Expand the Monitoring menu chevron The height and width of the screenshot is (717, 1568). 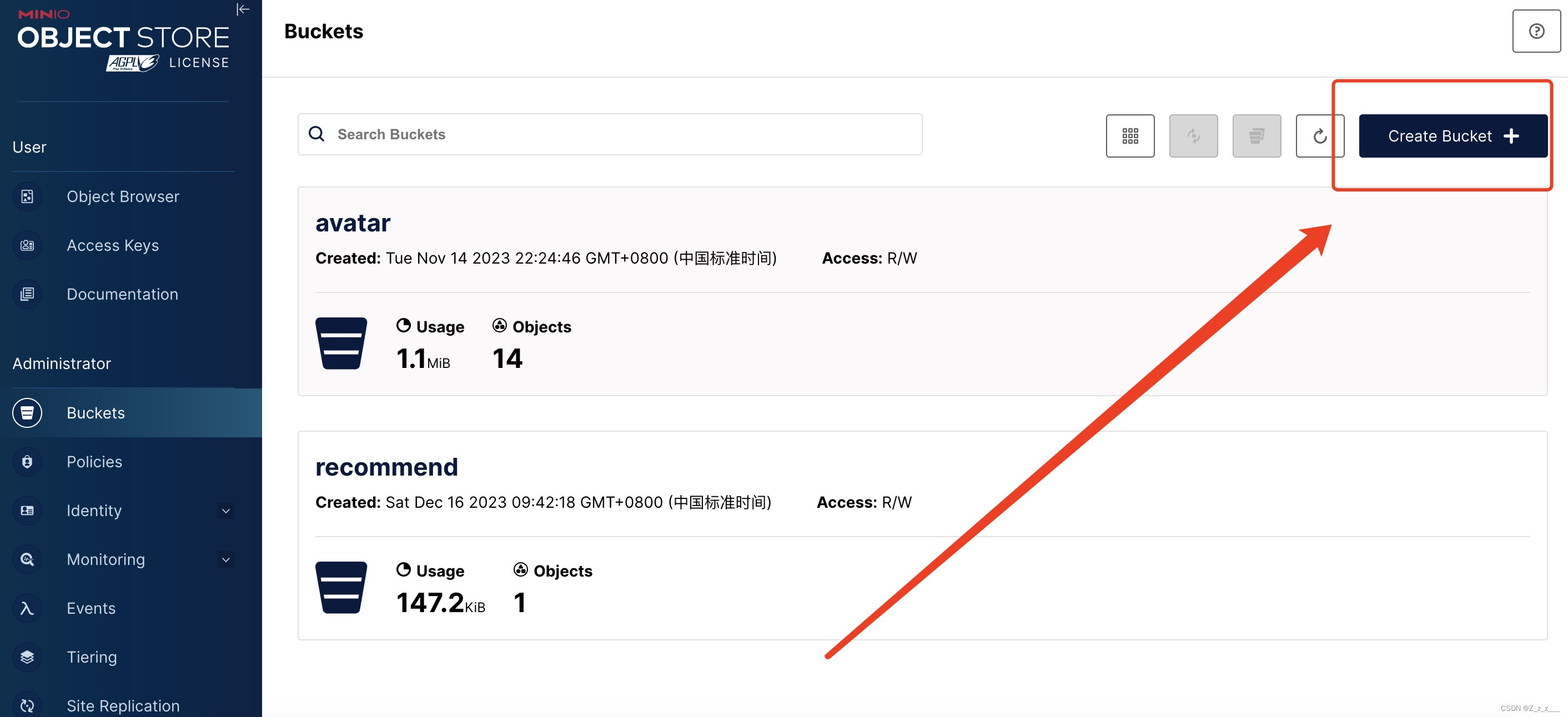click(226, 559)
